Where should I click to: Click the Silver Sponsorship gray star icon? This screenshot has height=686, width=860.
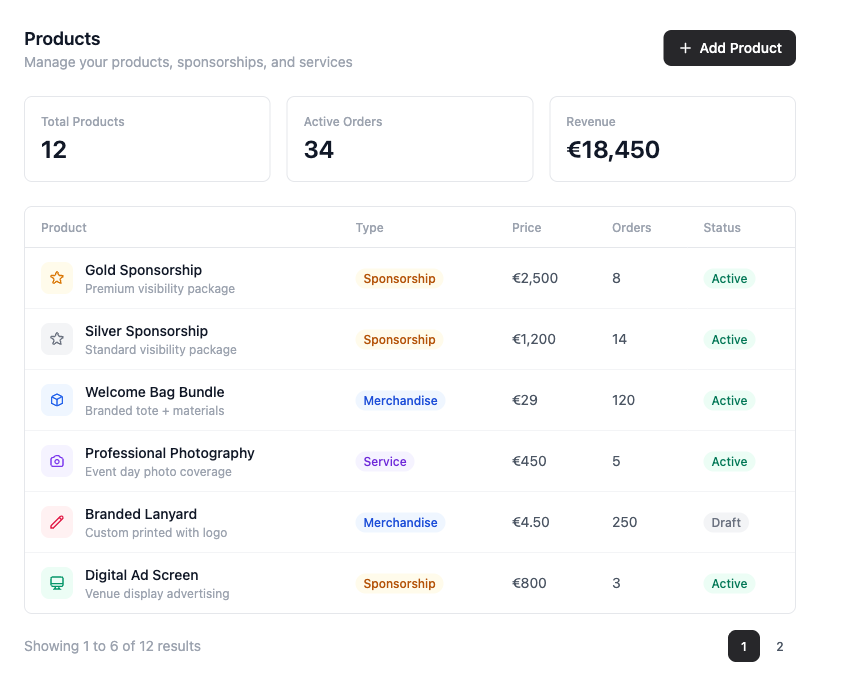(x=57, y=339)
